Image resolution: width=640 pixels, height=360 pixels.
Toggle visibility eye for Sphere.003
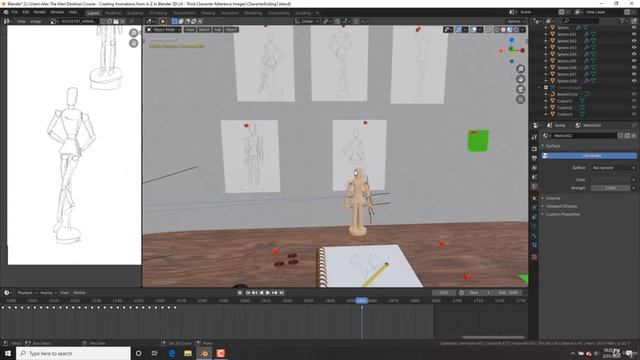(x=634, y=47)
